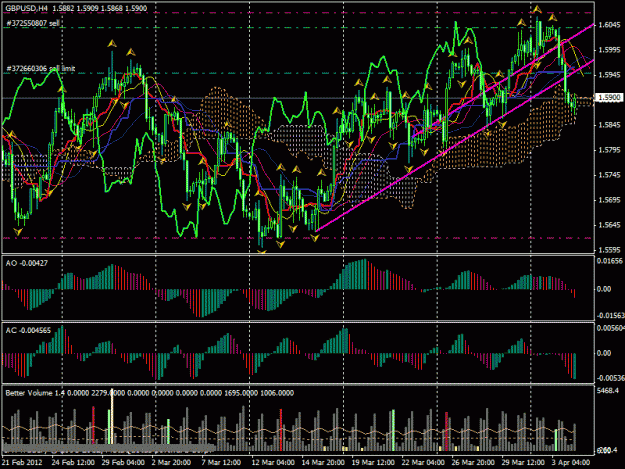This screenshot has height=469, width=625.
Task: Click the 1.5995 price axis value
Action: [x=609, y=50]
